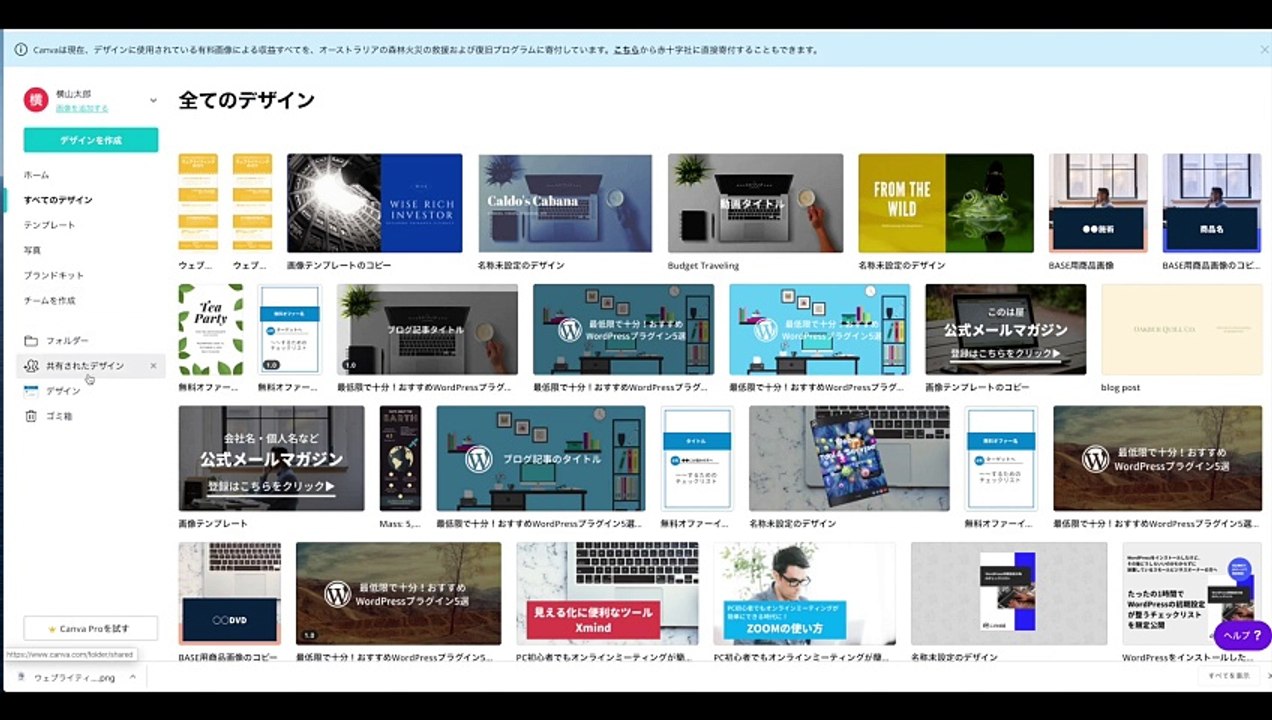The height and width of the screenshot is (720, 1272).
Task: Expand the account dropdown arrow
Action: pos(153,100)
